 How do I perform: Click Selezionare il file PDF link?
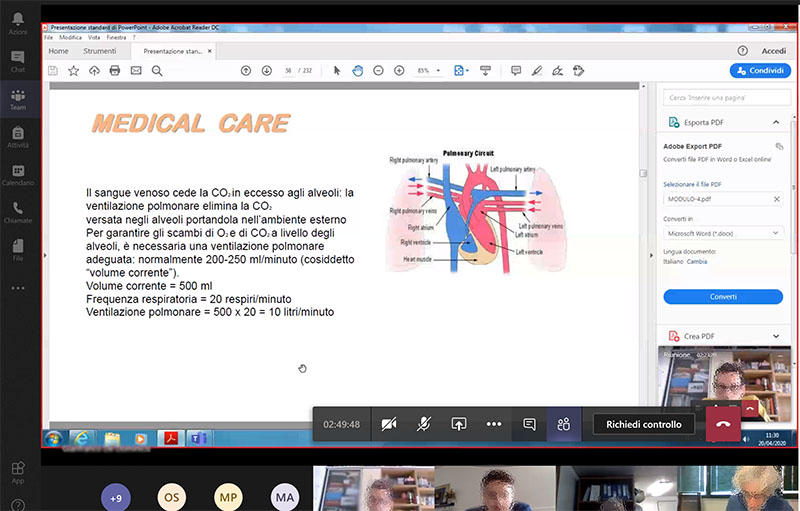point(692,184)
